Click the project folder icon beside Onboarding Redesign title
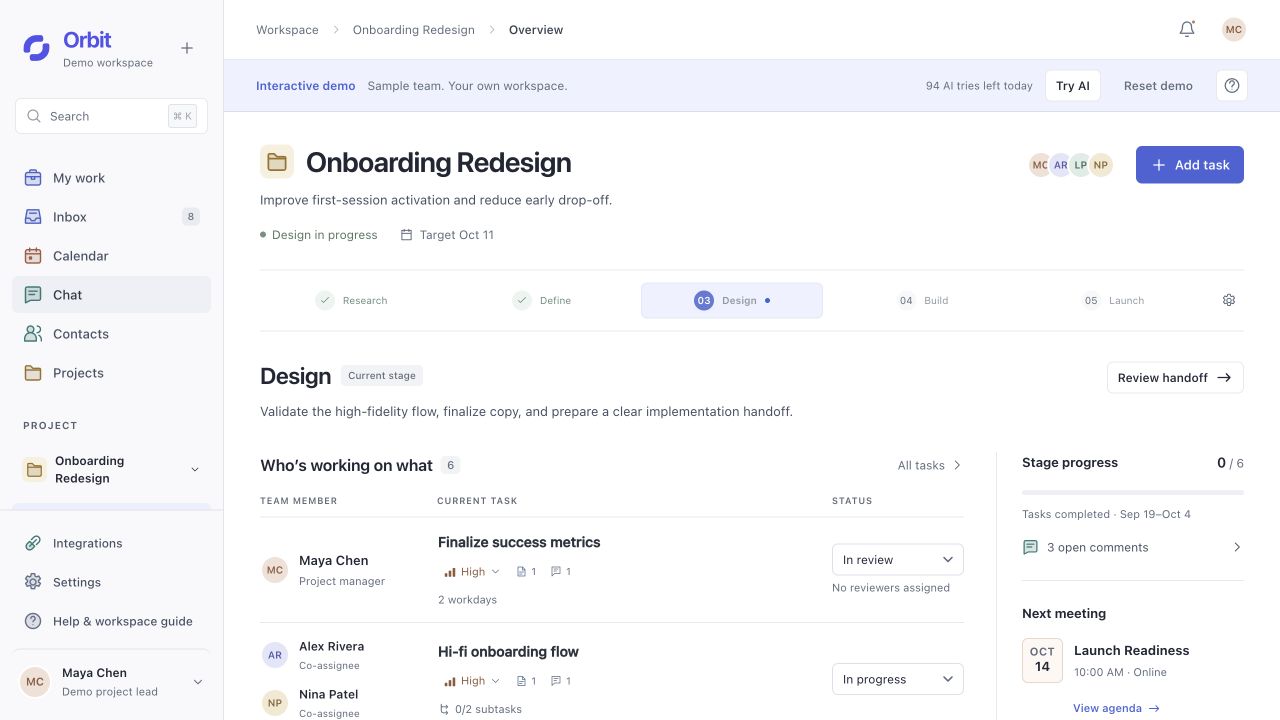The width and height of the screenshot is (1280, 720). click(277, 162)
